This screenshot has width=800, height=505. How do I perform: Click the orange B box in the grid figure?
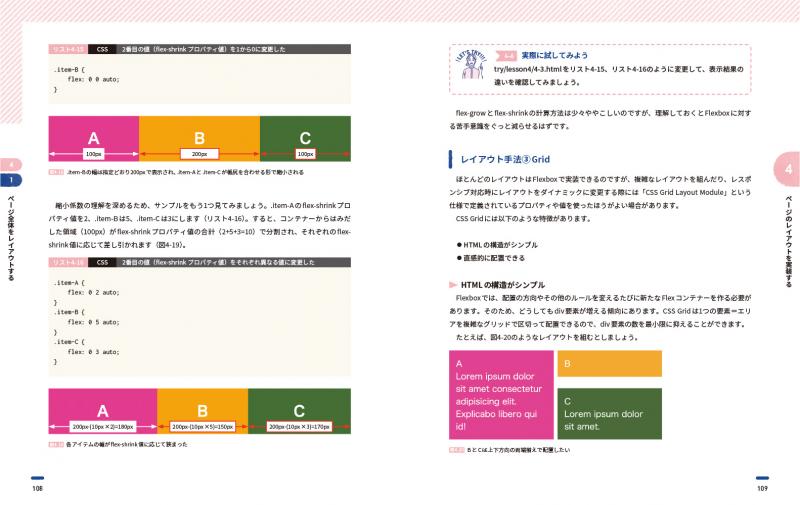pos(610,364)
